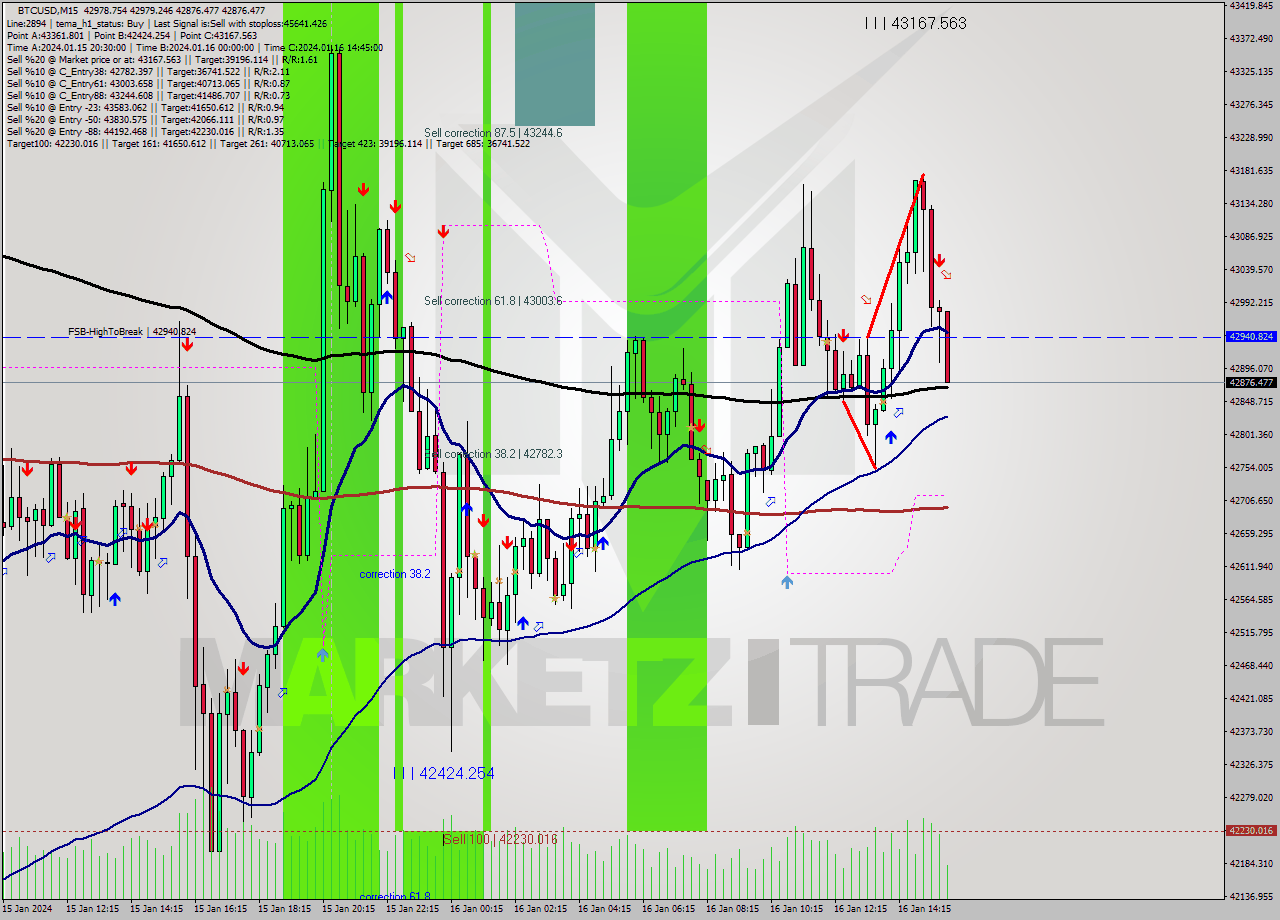Image resolution: width=1280 pixels, height=920 pixels.
Task: Click the blue 'correction 61.8' label at bottom
Action: click(x=395, y=897)
